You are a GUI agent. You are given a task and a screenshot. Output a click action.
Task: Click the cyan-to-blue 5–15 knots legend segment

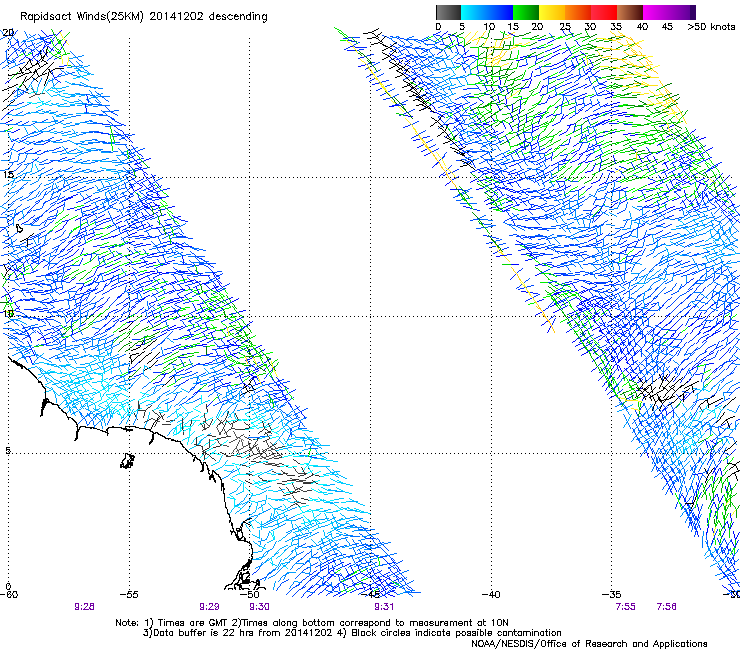coord(487,12)
